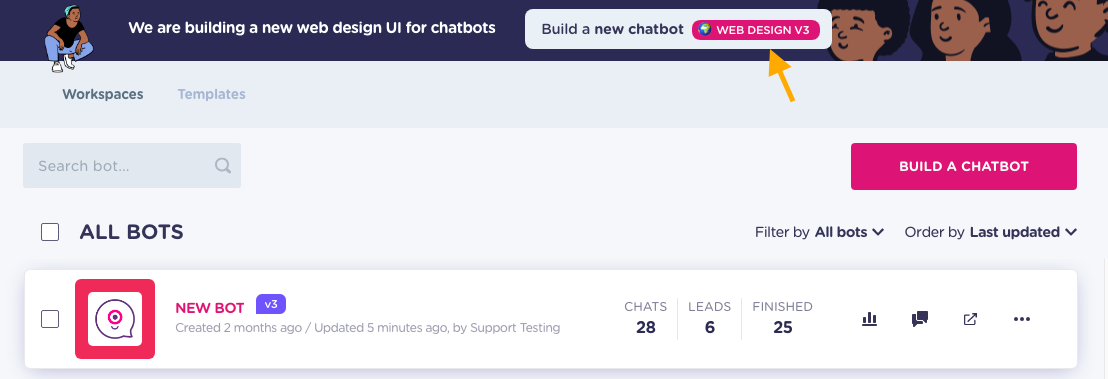This screenshot has width=1108, height=379.
Task: Click the search magnifier icon
Action: pos(223,165)
